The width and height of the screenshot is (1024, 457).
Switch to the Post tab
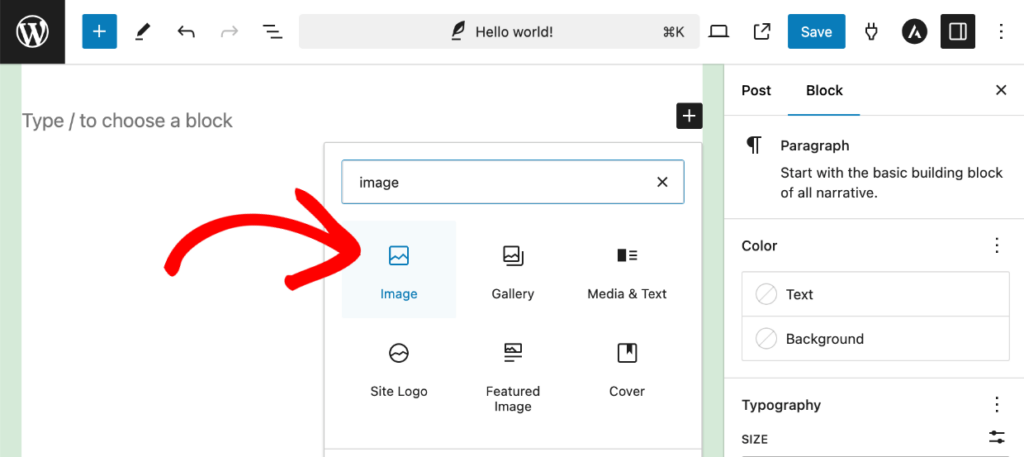[756, 91]
